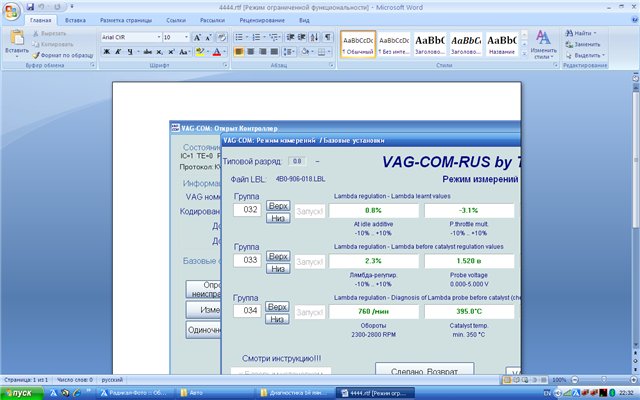This screenshot has width=640, height=400.
Task: Toggle superscript (x²) formatting
Action: coord(171,52)
